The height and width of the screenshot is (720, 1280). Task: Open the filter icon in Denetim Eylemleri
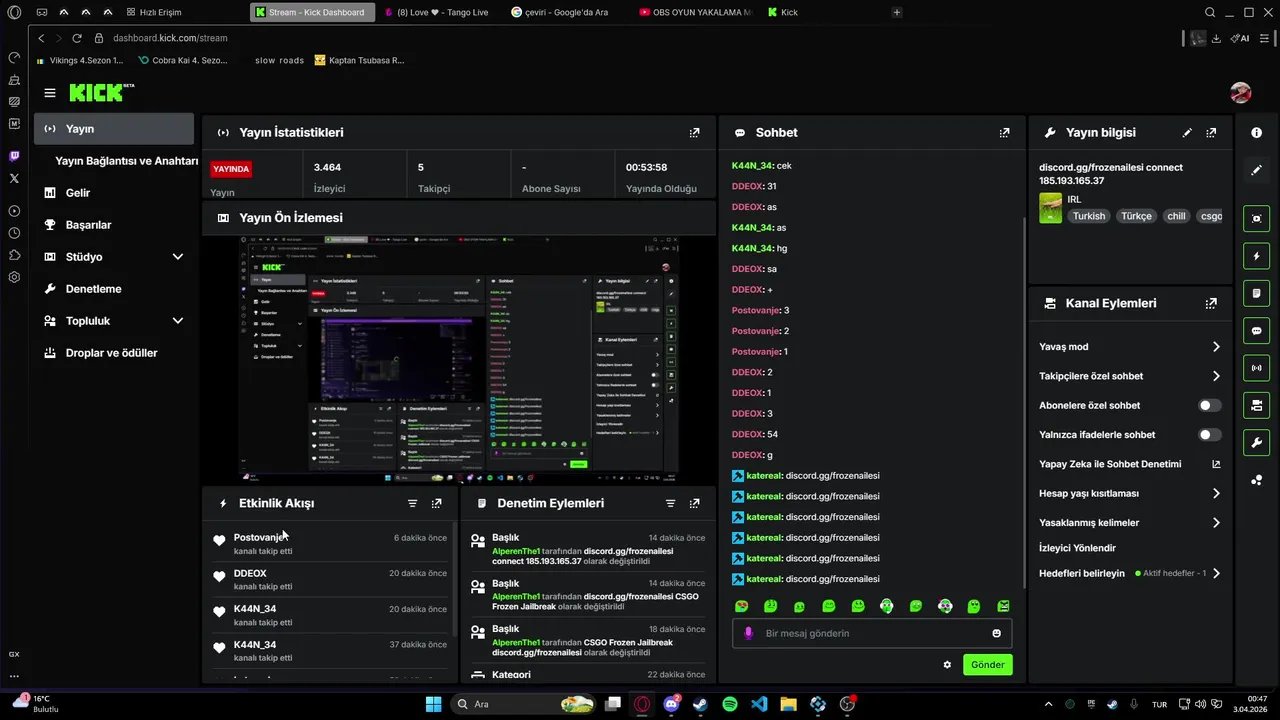tap(670, 503)
